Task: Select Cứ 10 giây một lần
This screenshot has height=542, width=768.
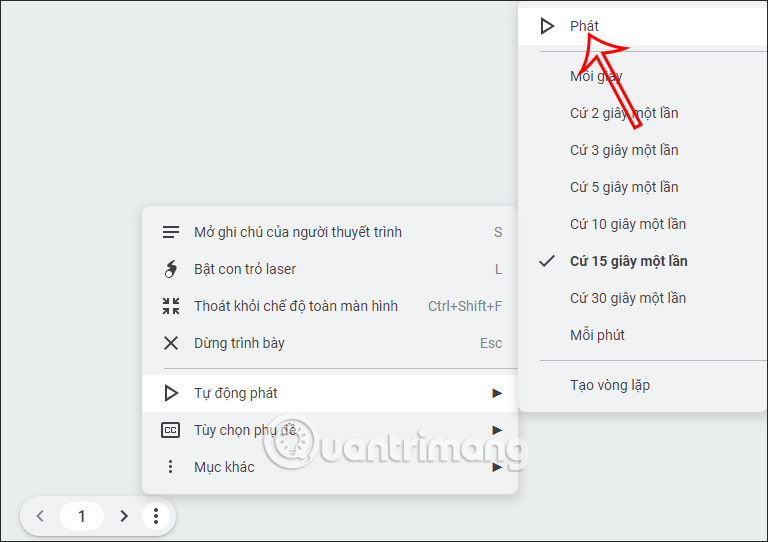Action: [643, 224]
